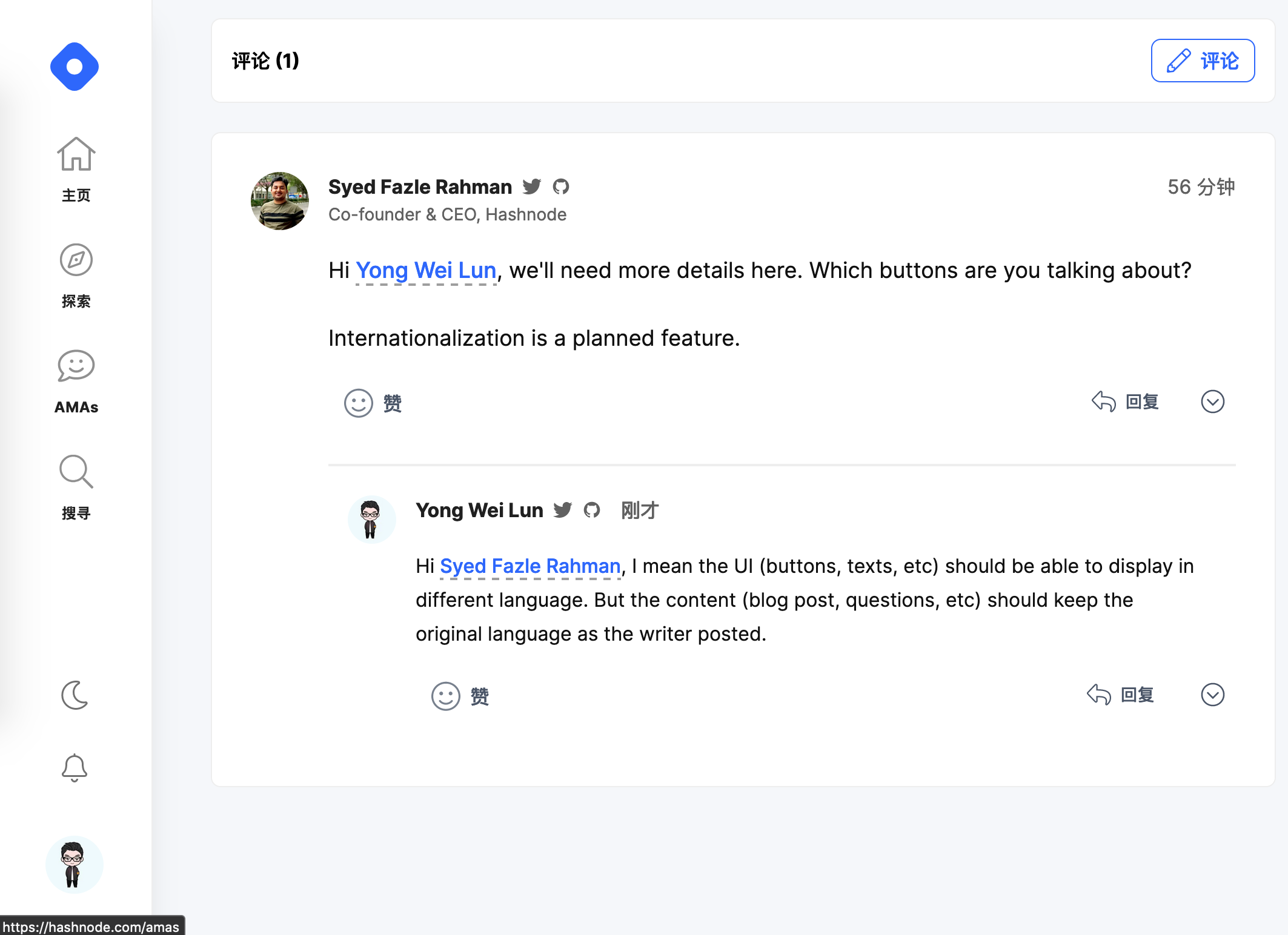Open your profile avatar in the sidebar
Image resolution: width=1288 pixels, height=935 pixels.
coord(74,865)
